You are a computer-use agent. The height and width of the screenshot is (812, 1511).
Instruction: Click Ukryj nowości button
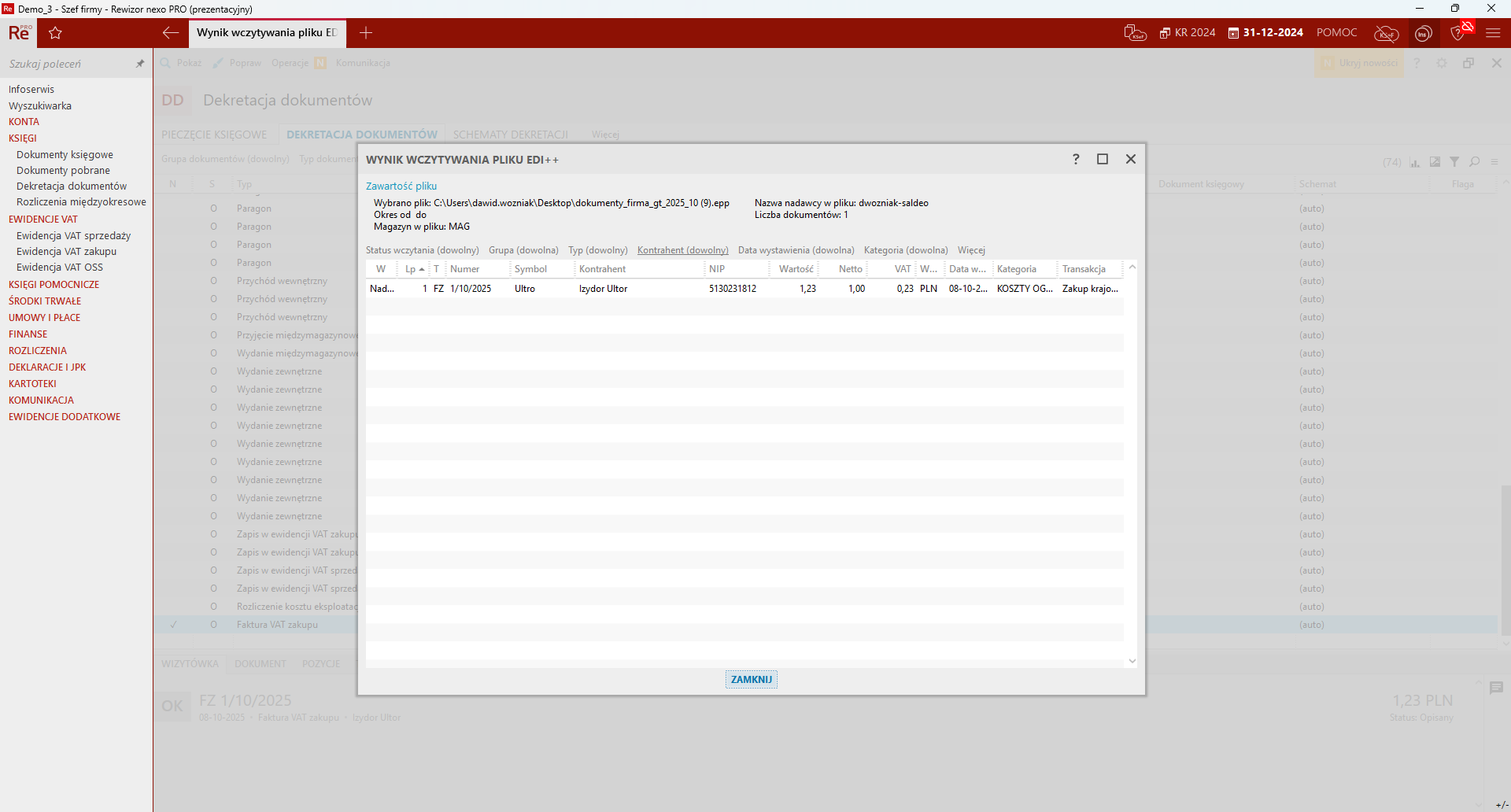[x=1360, y=63]
